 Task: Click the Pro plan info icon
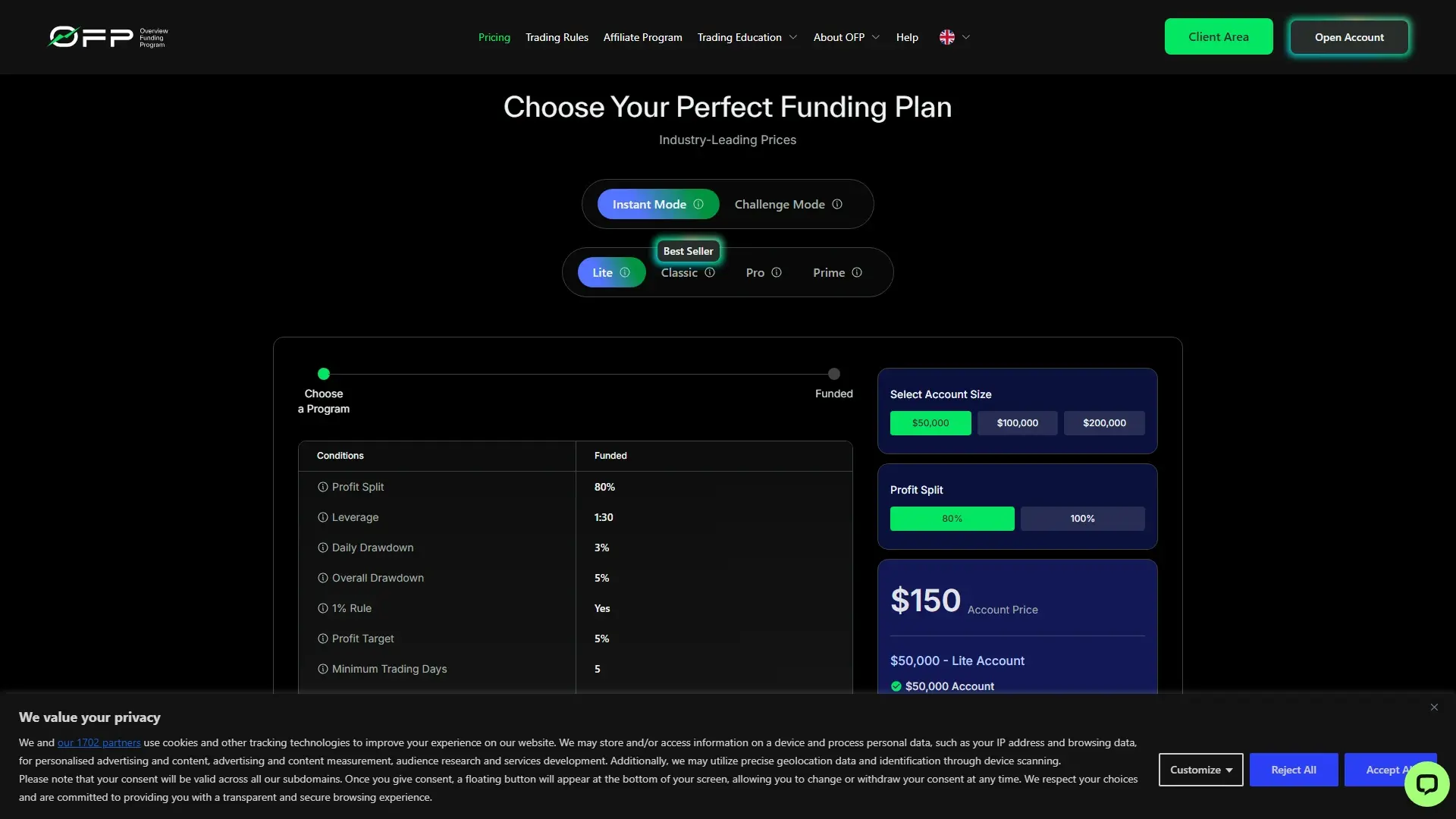[x=777, y=271]
